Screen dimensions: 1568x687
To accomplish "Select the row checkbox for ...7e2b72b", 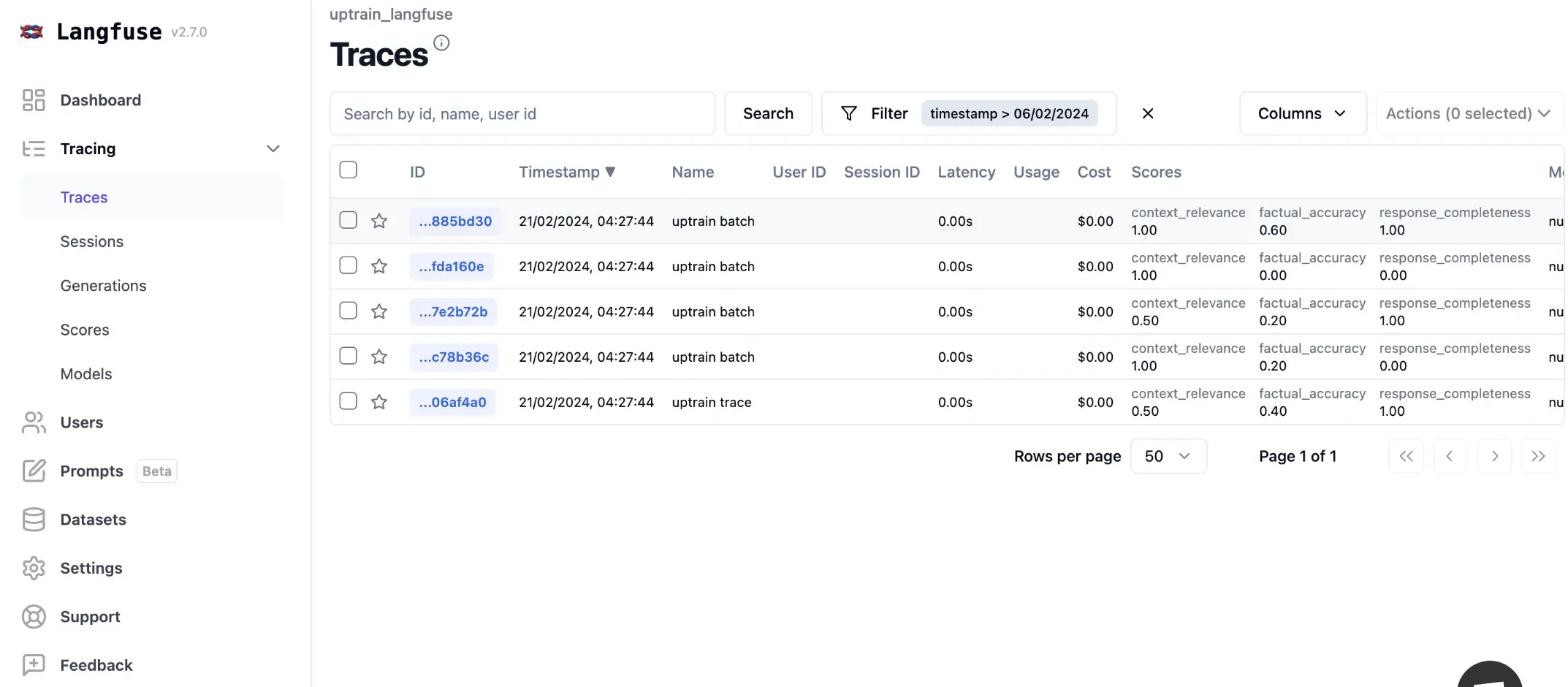I will pos(349,311).
